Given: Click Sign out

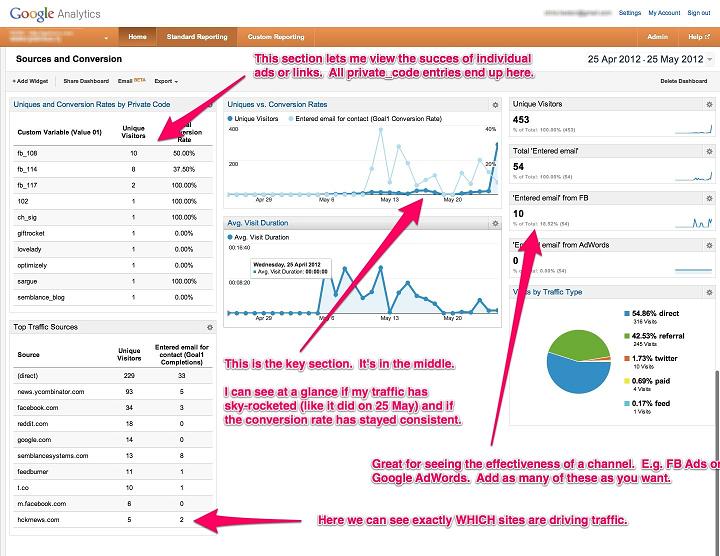Looking at the screenshot, I should [698, 13].
